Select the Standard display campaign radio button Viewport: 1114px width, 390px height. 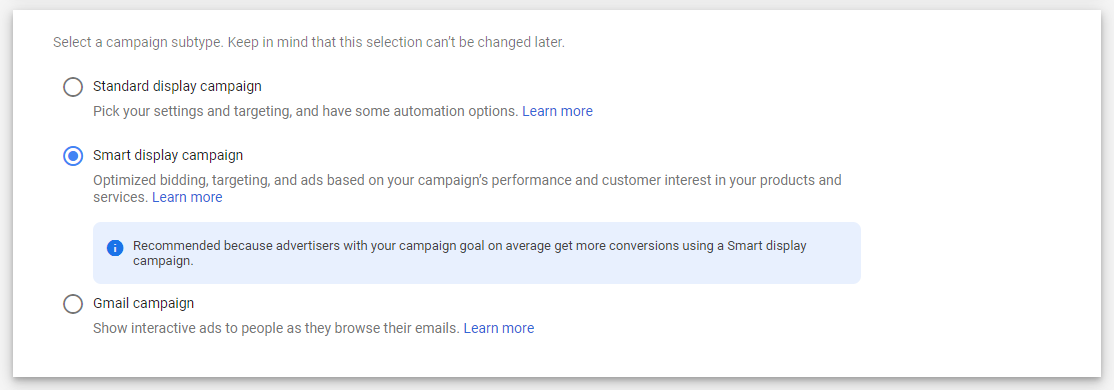72,87
